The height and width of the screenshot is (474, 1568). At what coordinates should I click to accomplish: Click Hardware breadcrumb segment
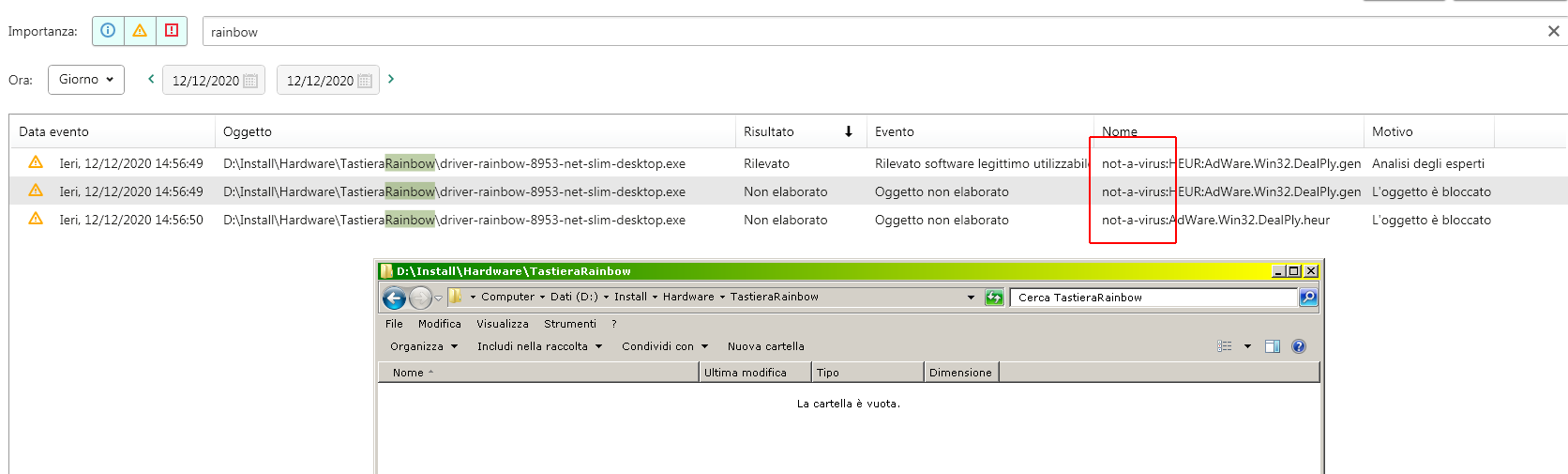(688, 297)
